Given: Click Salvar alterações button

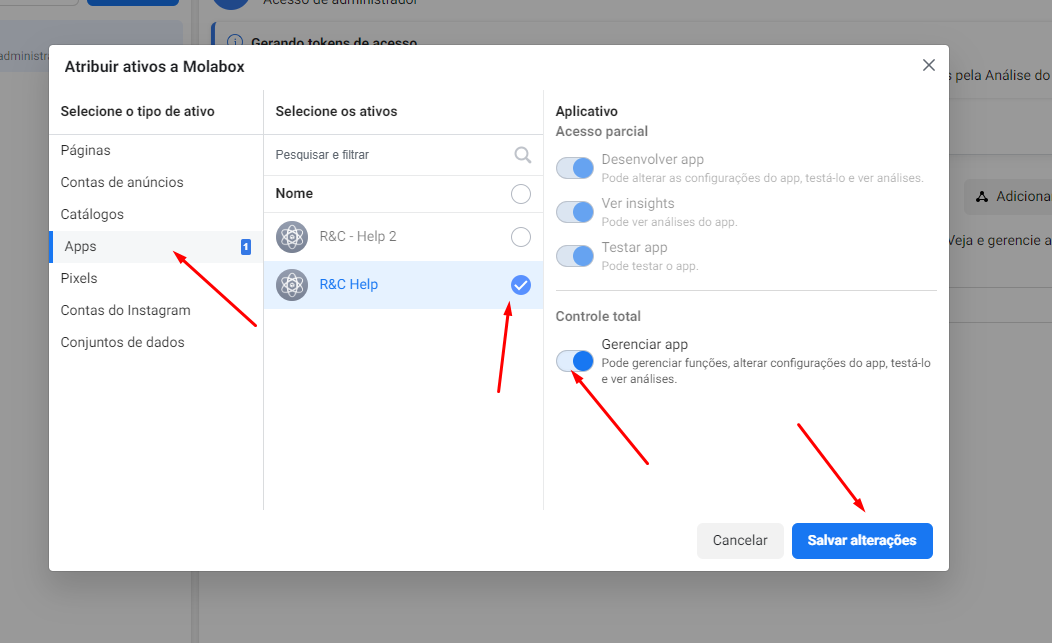Looking at the screenshot, I should pos(862,541).
